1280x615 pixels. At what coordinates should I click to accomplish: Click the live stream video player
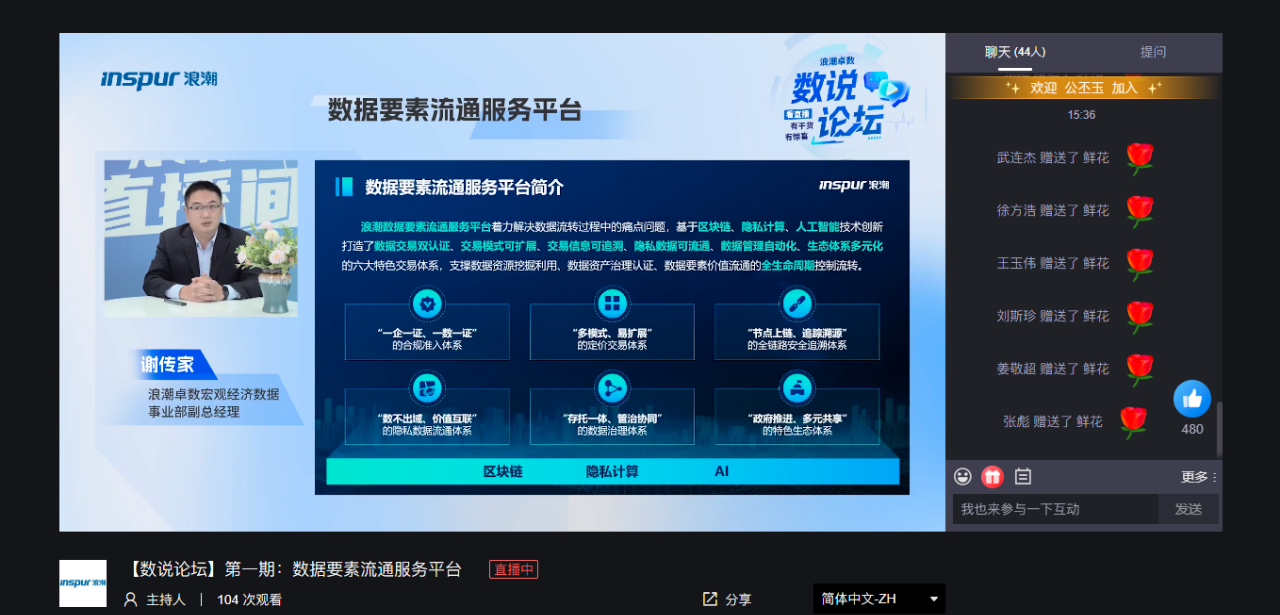(502, 282)
